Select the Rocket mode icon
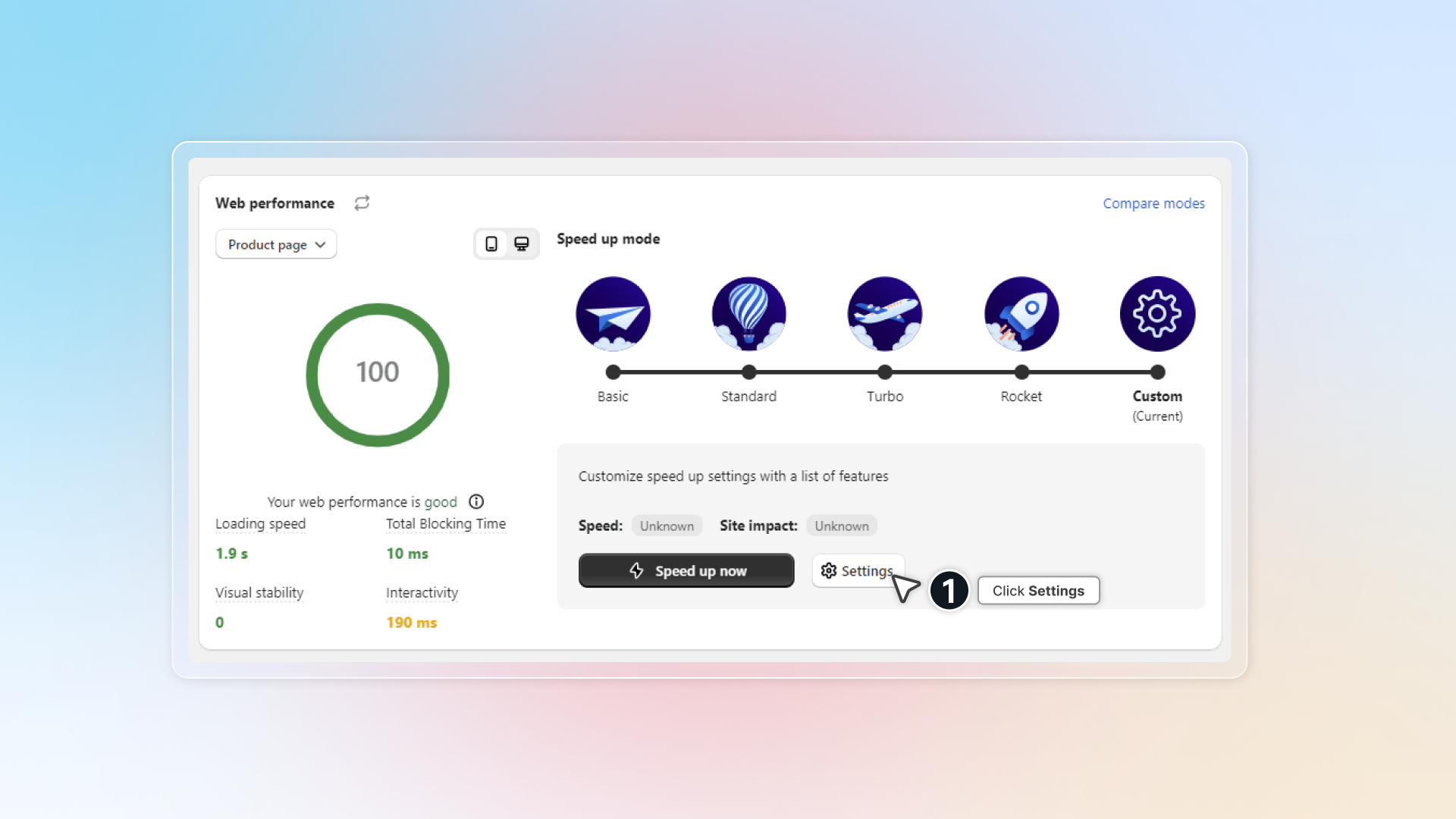The width and height of the screenshot is (1456, 819). [1021, 314]
